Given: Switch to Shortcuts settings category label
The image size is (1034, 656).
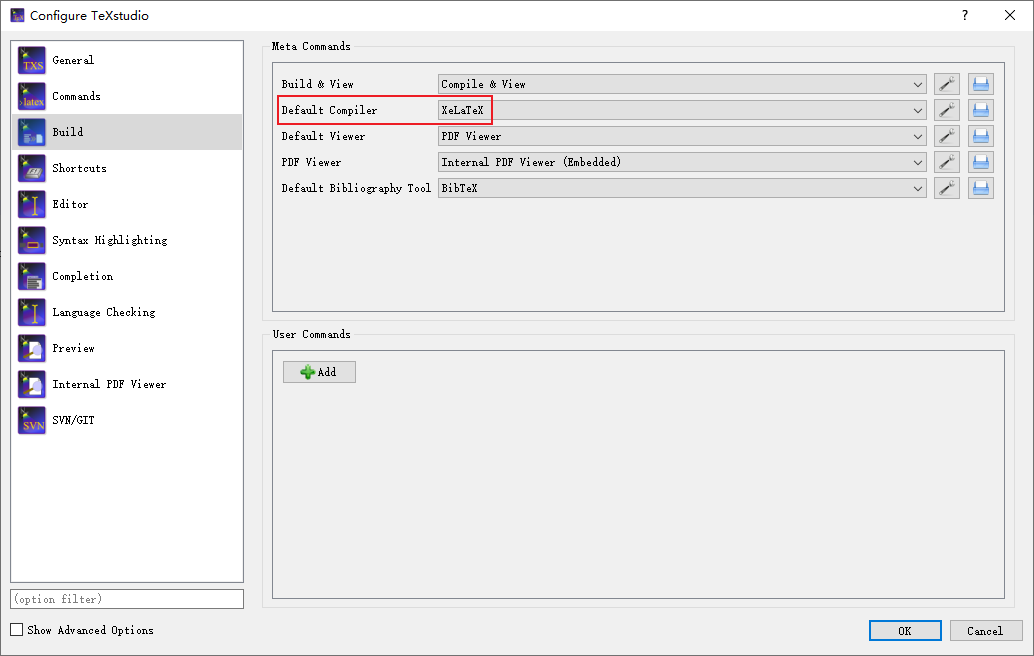Looking at the screenshot, I should coord(79,168).
